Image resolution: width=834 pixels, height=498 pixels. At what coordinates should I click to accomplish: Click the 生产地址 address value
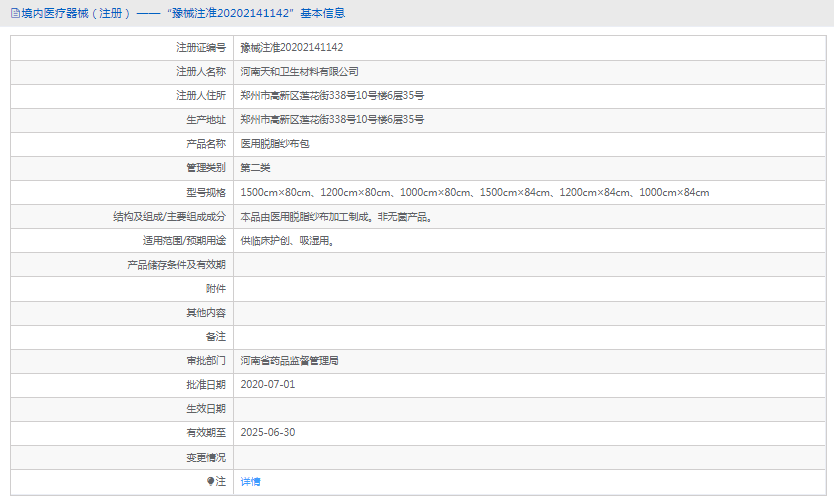pyautogui.click(x=332, y=120)
